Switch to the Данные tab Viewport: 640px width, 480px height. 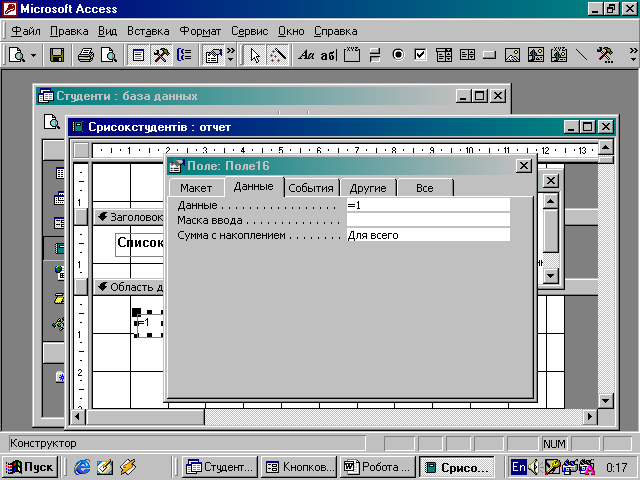(x=253, y=187)
